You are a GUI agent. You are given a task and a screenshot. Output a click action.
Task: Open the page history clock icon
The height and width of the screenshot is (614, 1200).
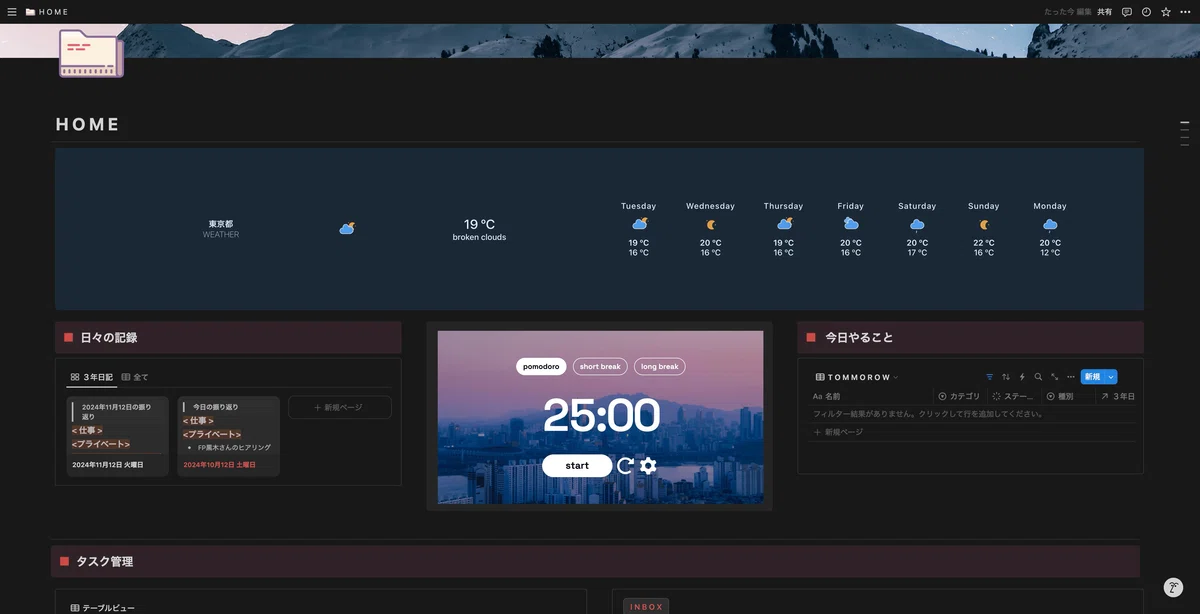tap(1146, 12)
